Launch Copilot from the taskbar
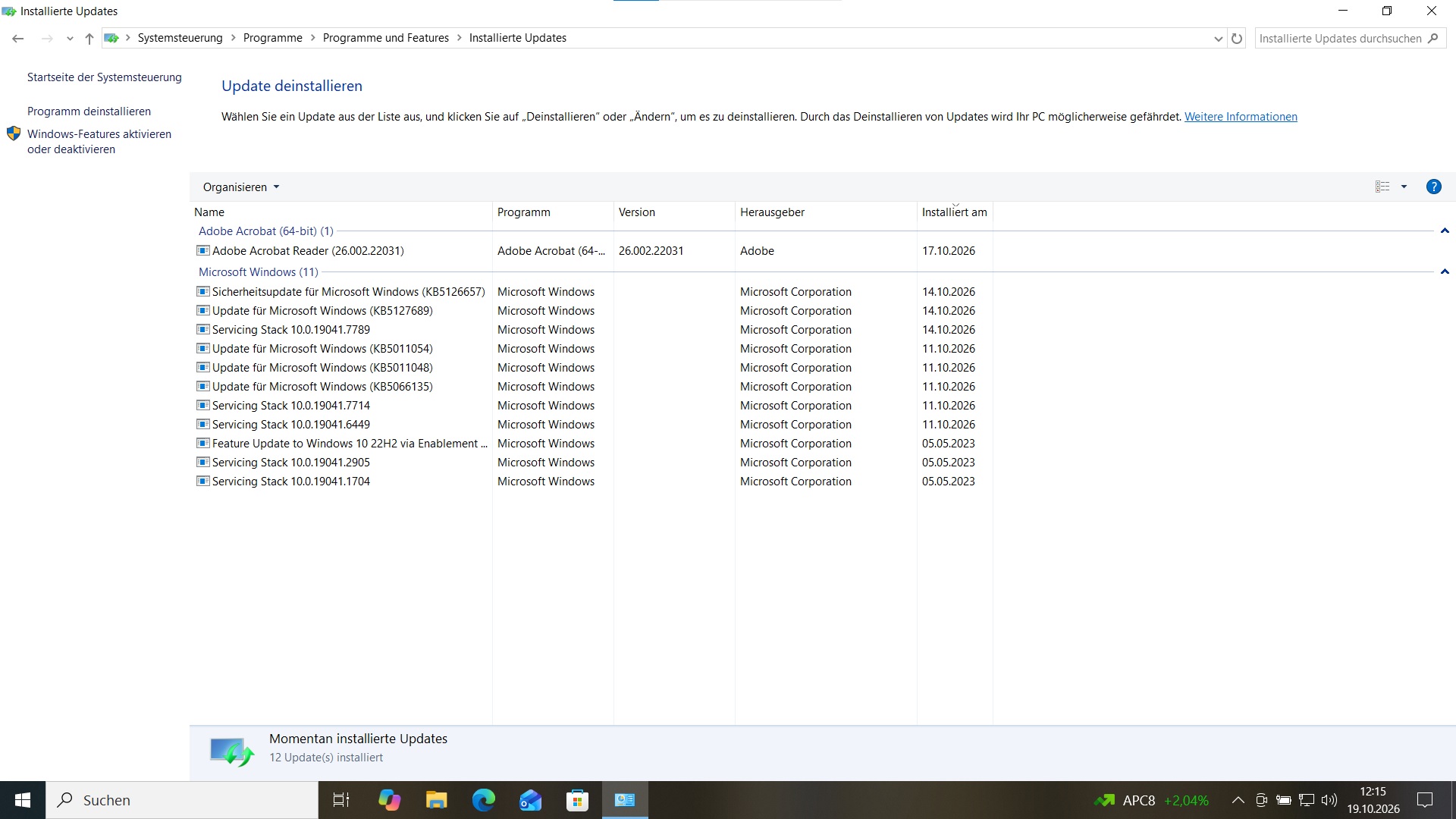This screenshot has width=1456, height=819. point(389,800)
